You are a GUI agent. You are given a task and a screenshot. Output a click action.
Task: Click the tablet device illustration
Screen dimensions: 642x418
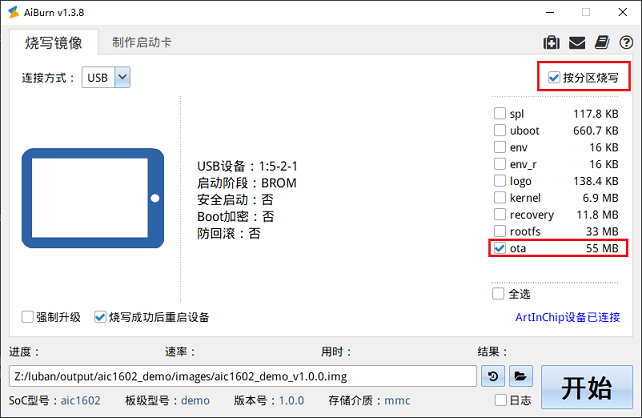93,199
